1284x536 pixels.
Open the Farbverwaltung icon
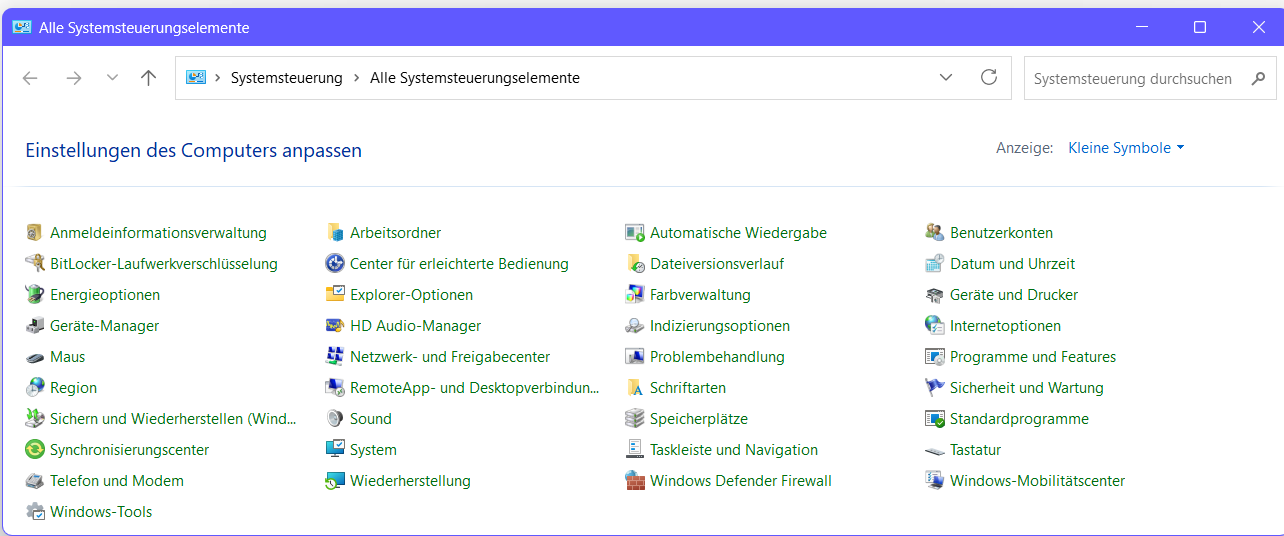635,295
